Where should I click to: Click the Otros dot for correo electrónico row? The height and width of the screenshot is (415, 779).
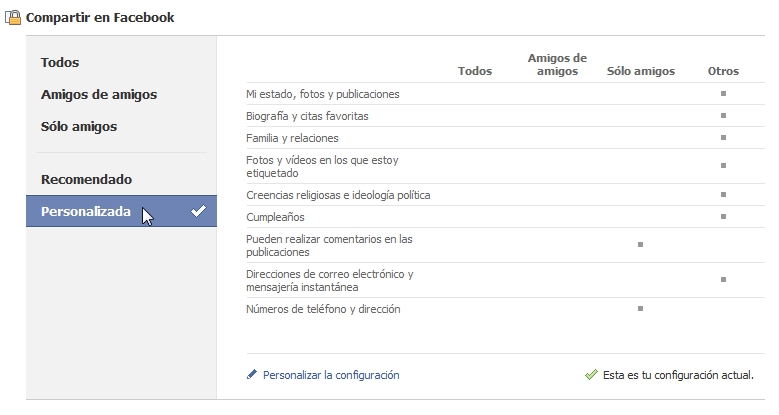[x=723, y=280]
